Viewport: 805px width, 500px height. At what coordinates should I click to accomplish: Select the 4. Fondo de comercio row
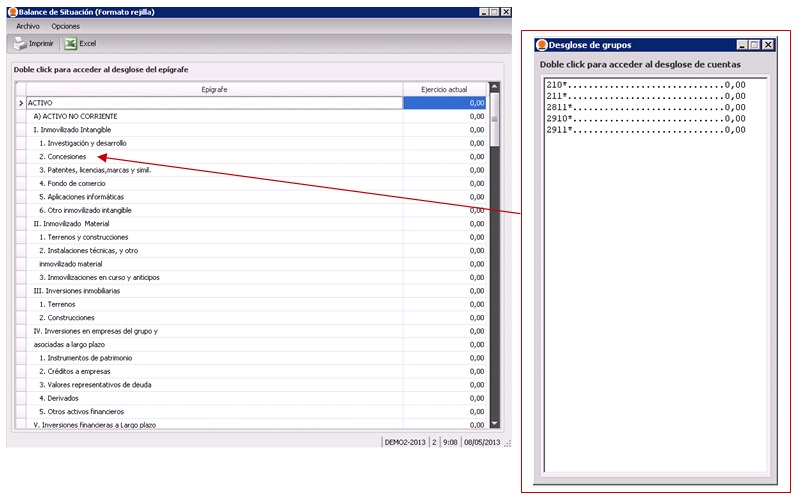71,184
